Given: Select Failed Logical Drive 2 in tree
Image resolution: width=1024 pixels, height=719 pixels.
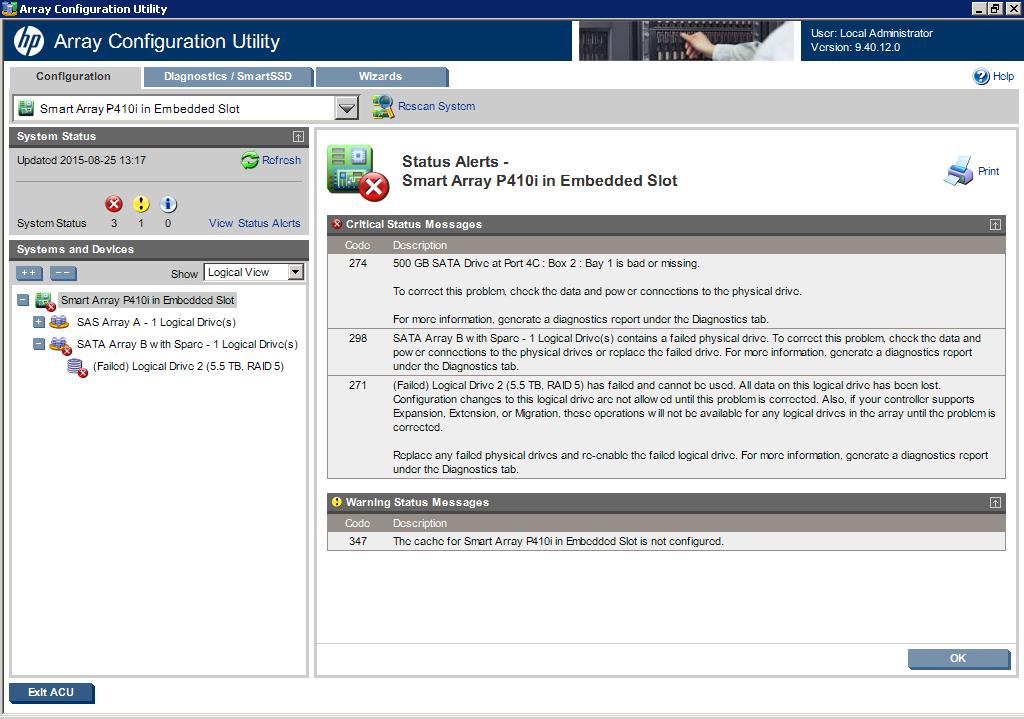Looking at the screenshot, I should (188, 366).
